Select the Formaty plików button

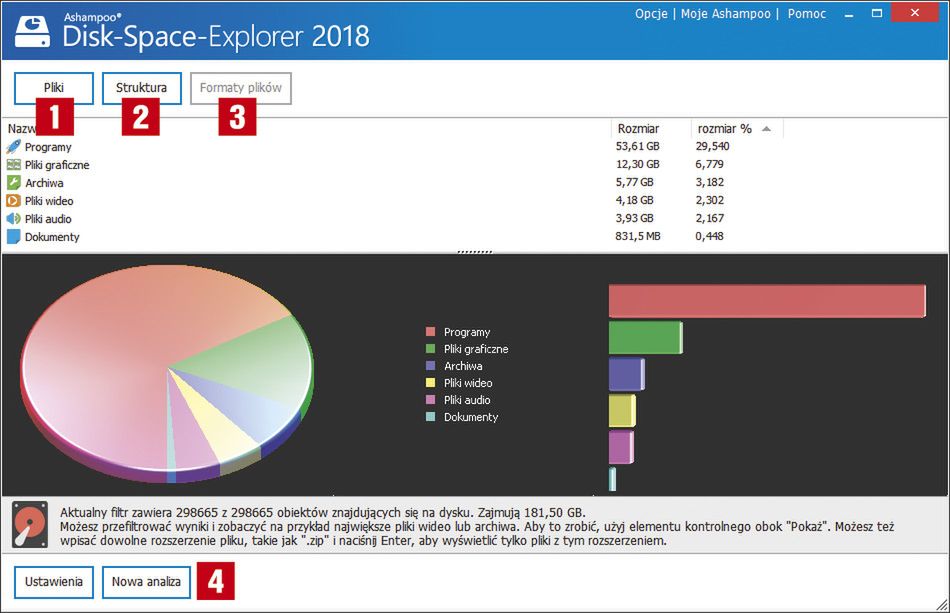pyautogui.click(x=241, y=88)
